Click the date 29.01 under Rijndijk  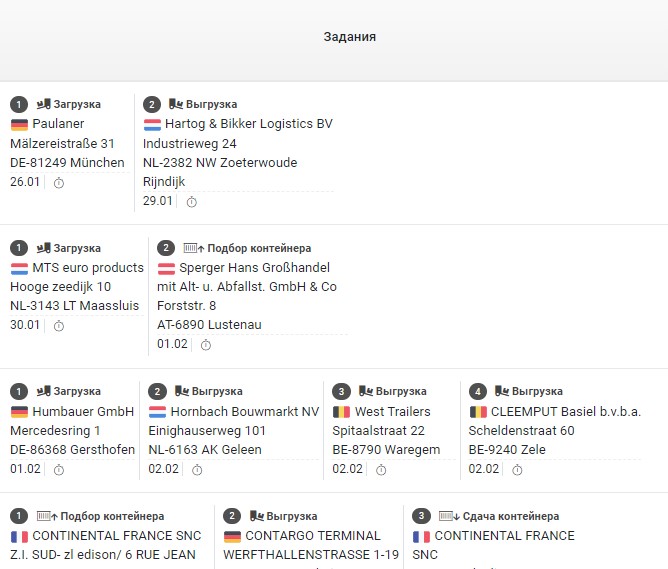(x=158, y=201)
